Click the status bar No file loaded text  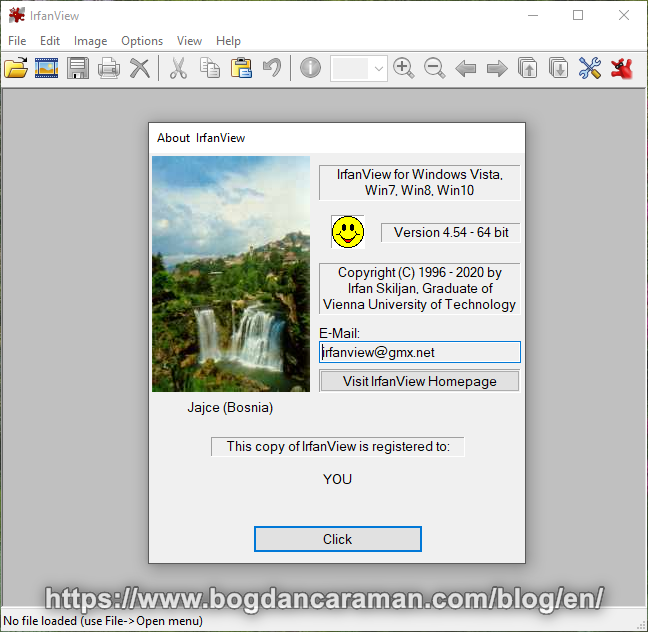coord(103,621)
